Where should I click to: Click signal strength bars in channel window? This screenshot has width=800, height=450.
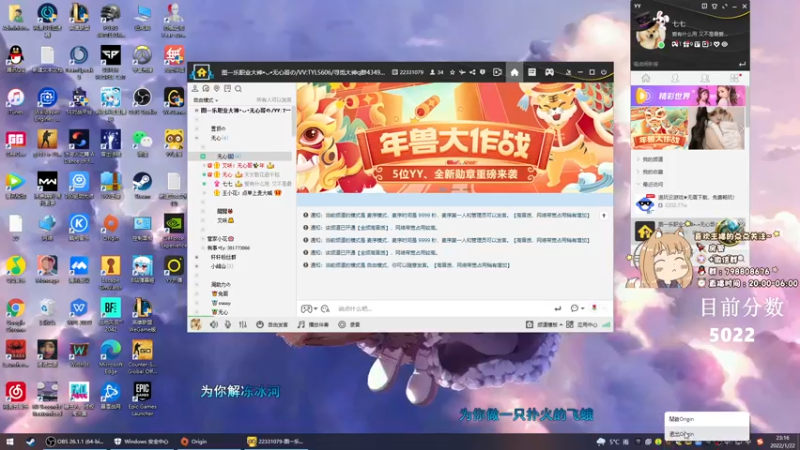tap(606, 324)
